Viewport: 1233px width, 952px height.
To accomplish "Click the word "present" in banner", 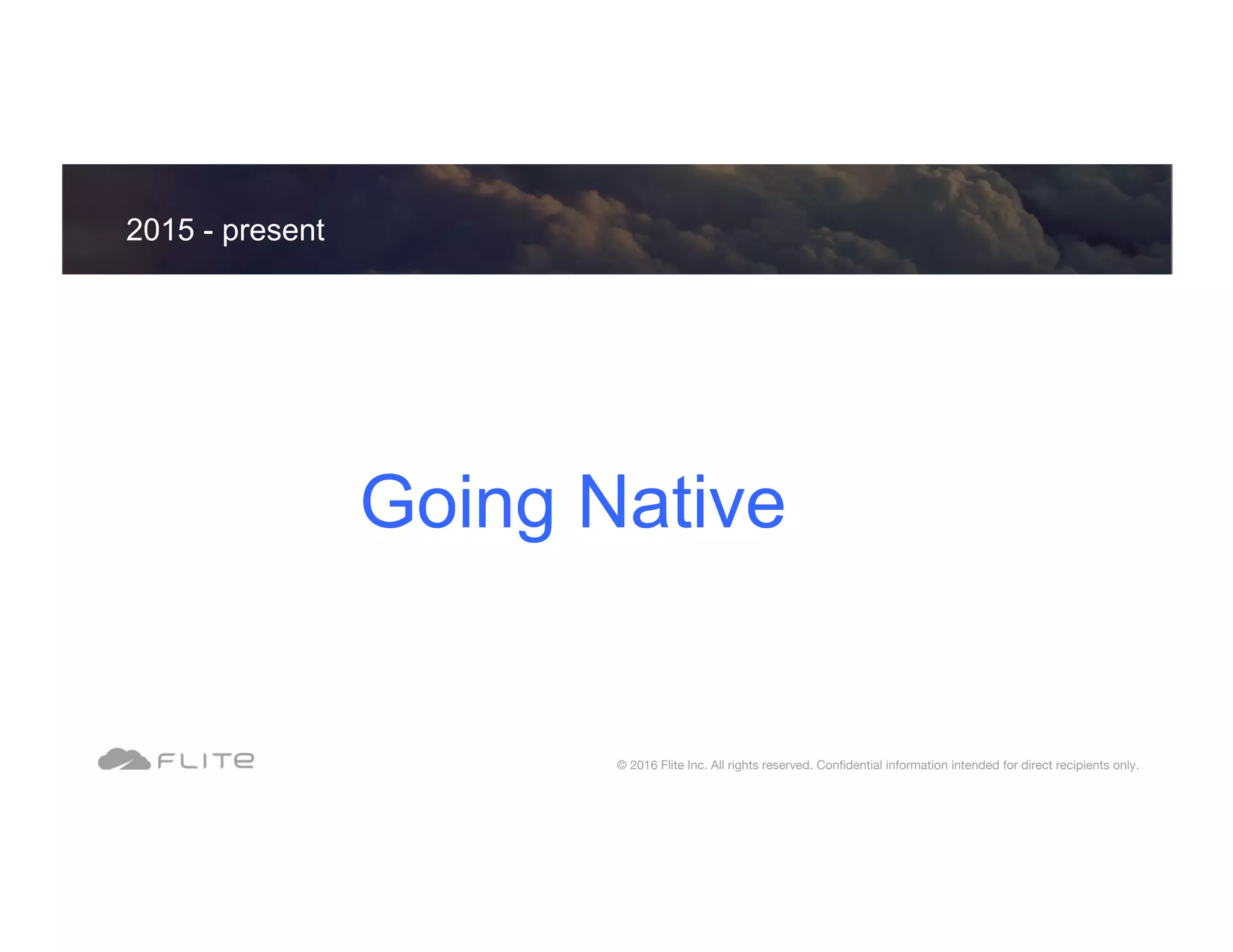I will [273, 231].
